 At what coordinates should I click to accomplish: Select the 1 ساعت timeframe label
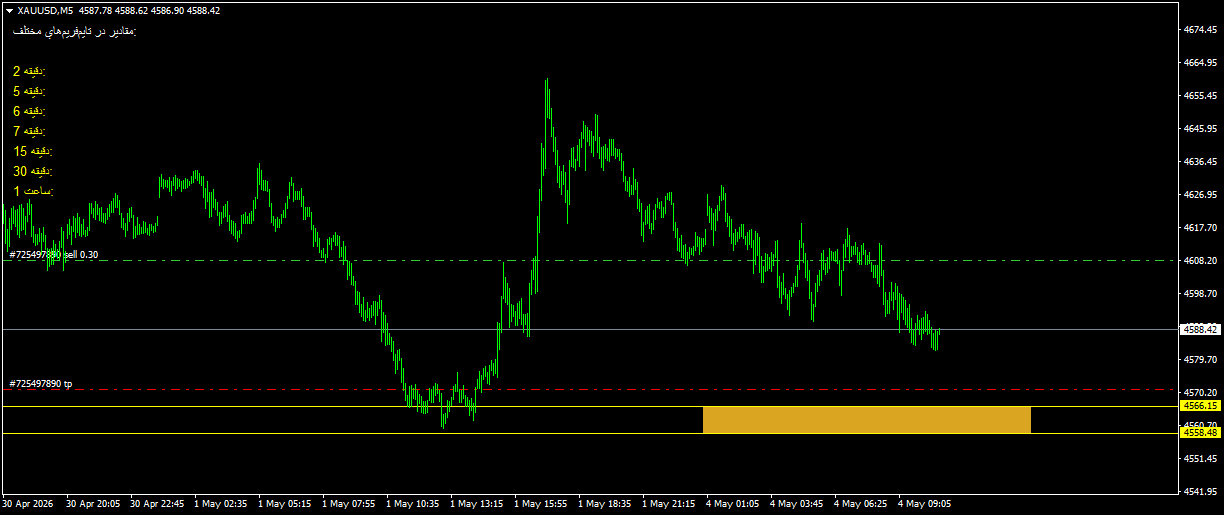(x=33, y=191)
